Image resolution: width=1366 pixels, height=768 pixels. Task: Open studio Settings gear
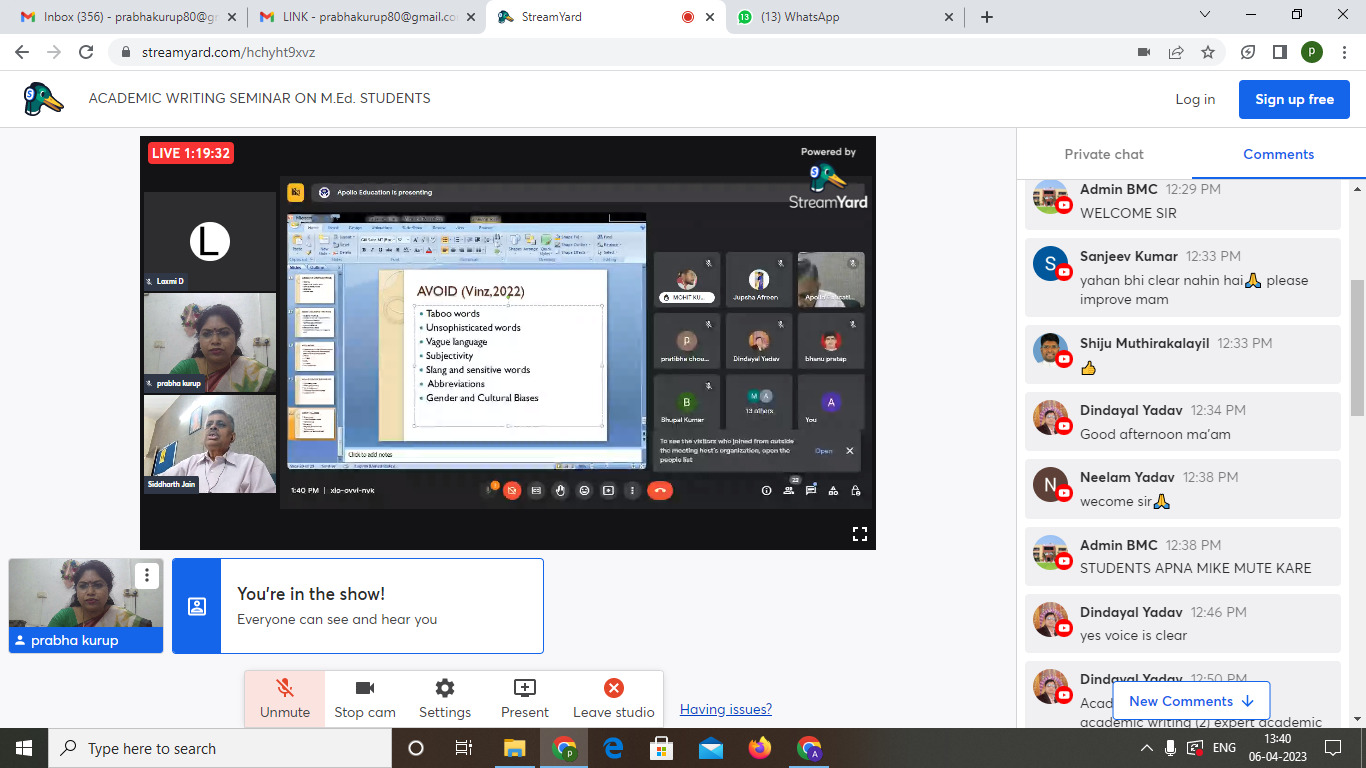click(445, 698)
